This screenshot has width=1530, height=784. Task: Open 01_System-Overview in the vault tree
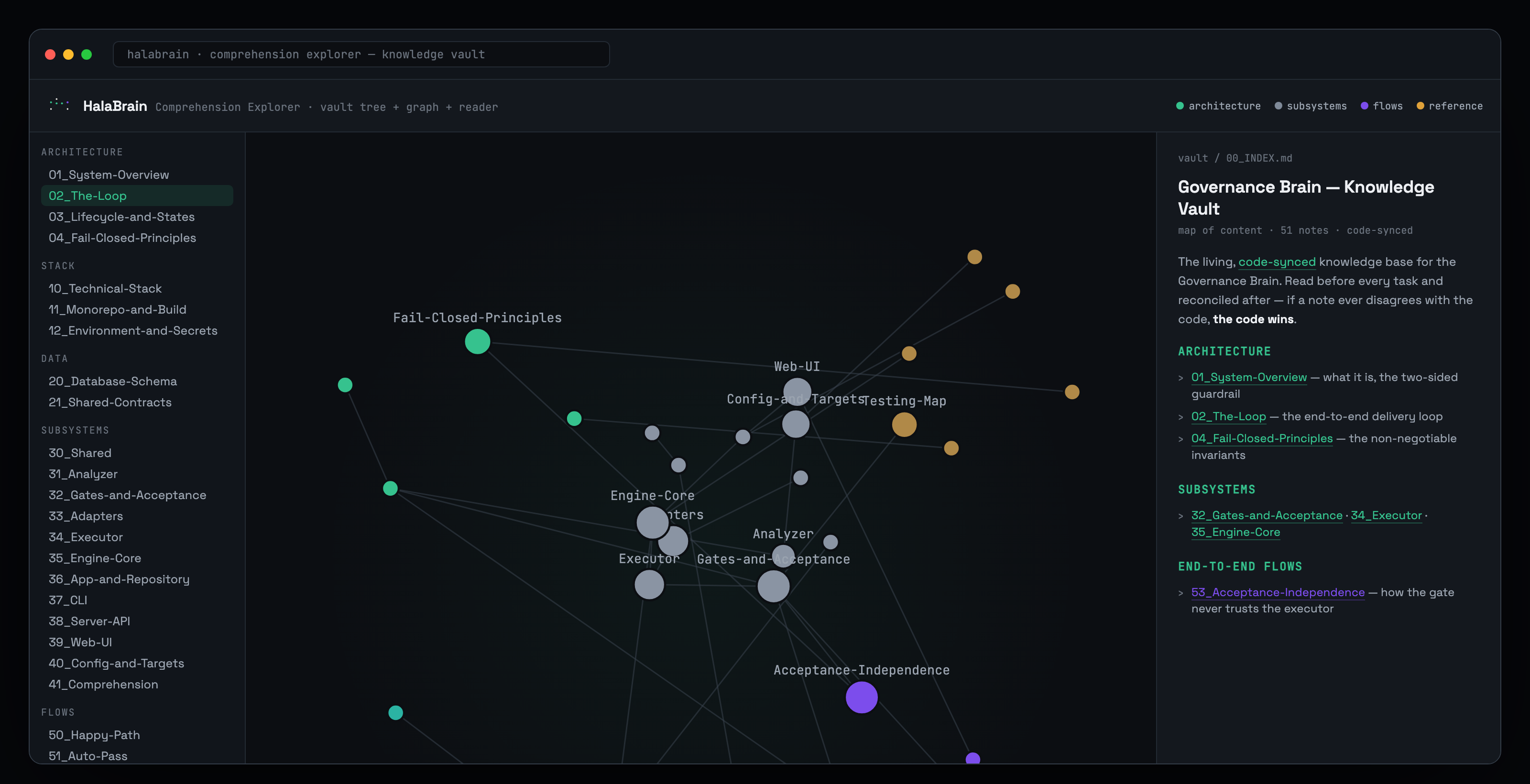pos(137,174)
